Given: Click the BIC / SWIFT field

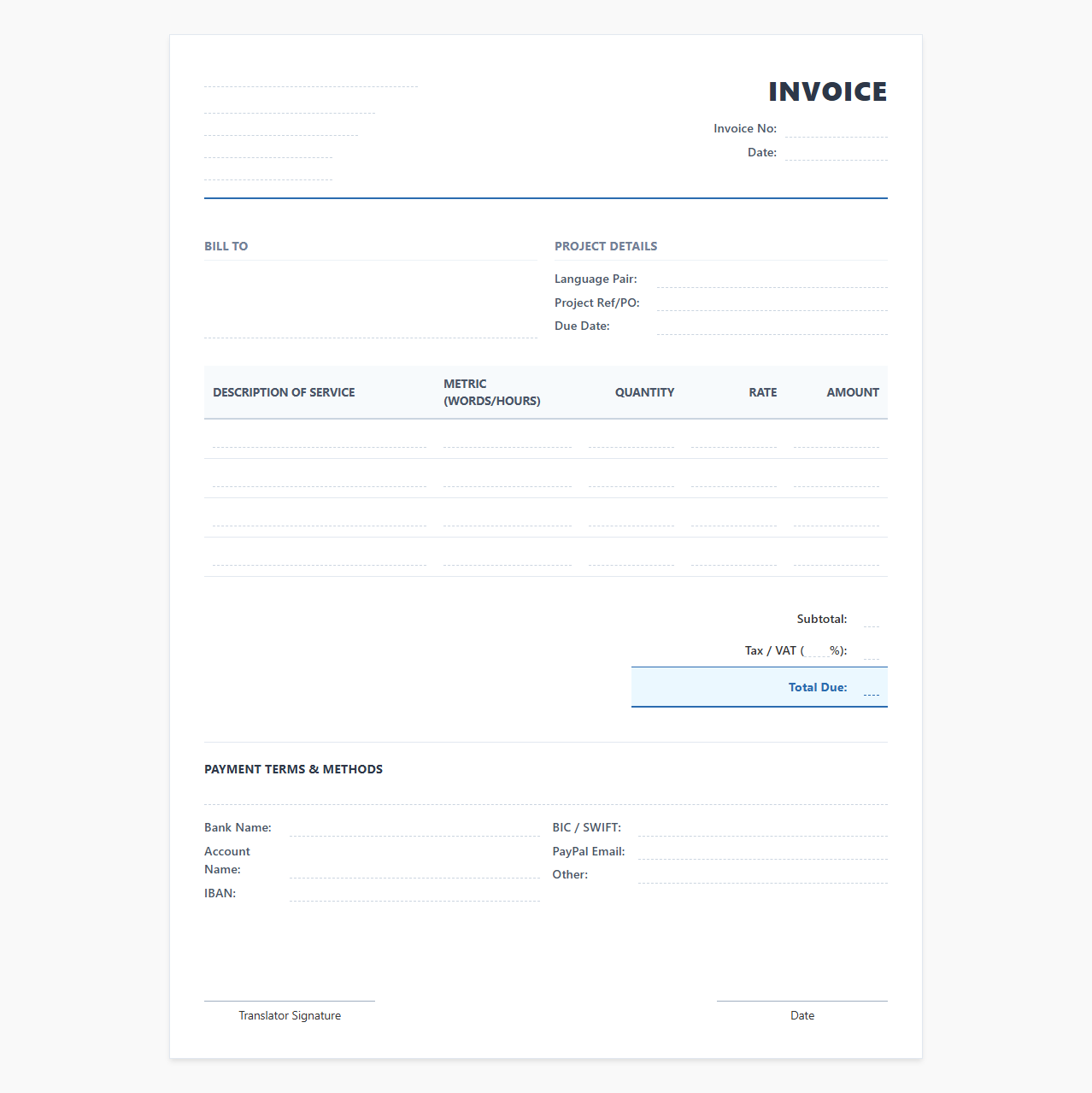Looking at the screenshot, I should [763, 827].
